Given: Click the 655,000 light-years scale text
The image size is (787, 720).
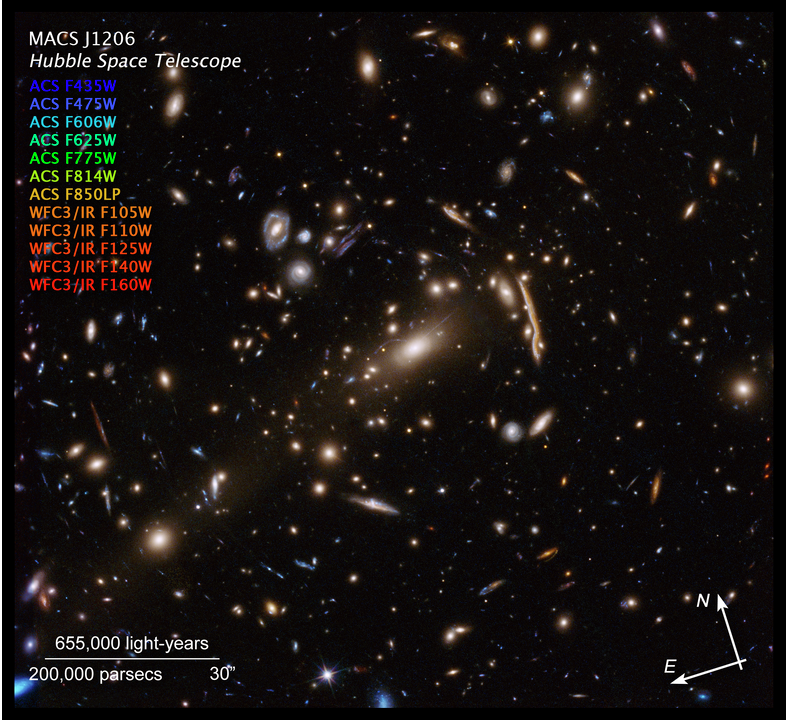Looking at the screenshot, I should 131,643.
